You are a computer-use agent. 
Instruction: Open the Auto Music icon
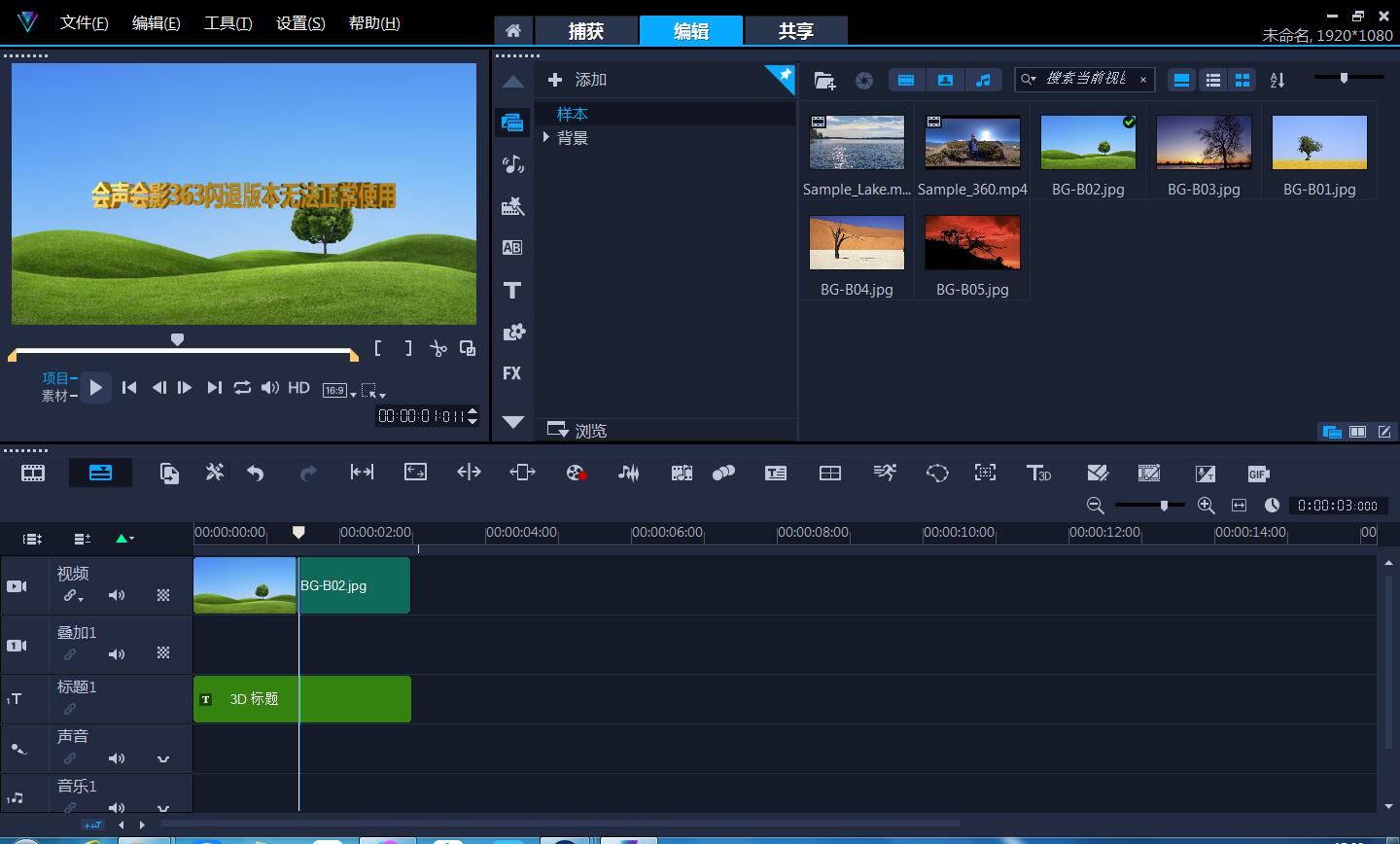(x=682, y=474)
